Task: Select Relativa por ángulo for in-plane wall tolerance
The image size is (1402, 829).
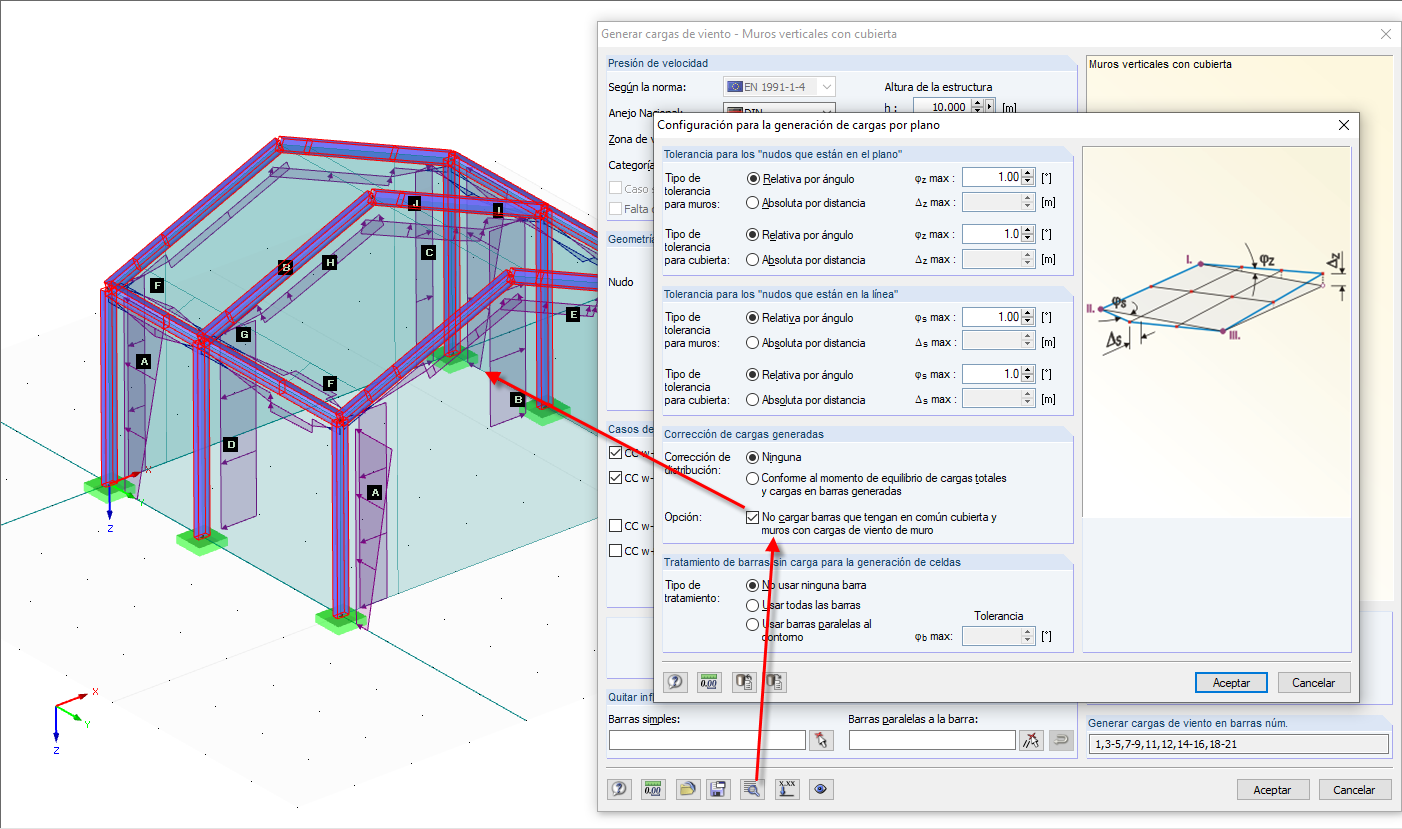Action: [x=753, y=178]
